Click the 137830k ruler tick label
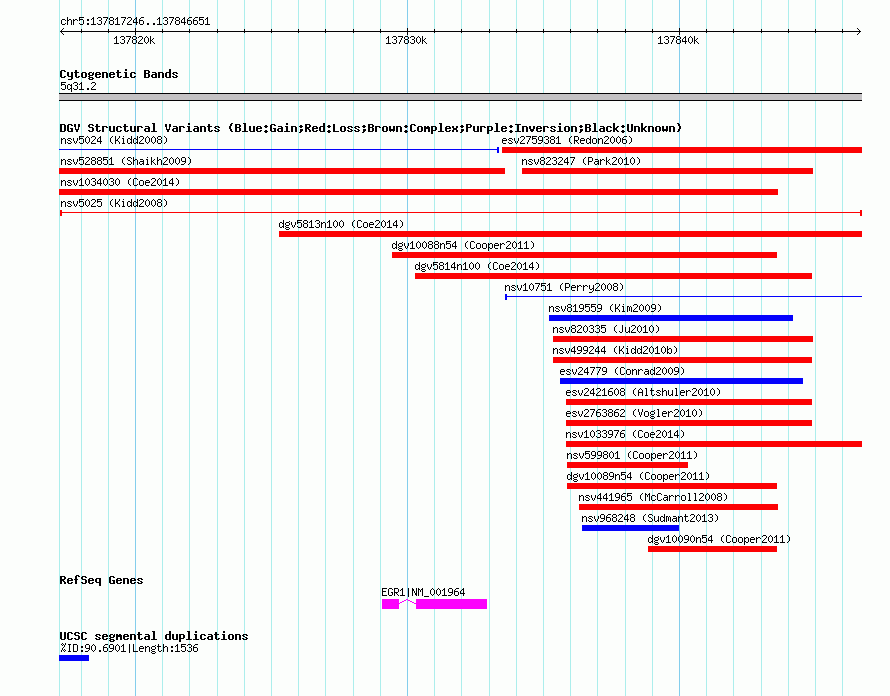This screenshot has width=890, height=696. [x=406, y=40]
